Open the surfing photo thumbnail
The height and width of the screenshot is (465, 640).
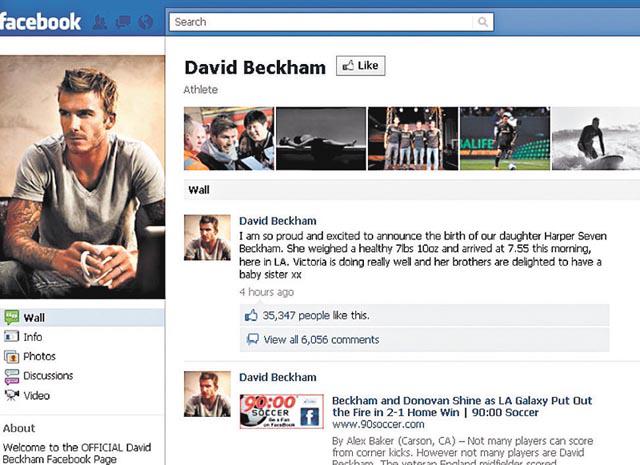596,138
